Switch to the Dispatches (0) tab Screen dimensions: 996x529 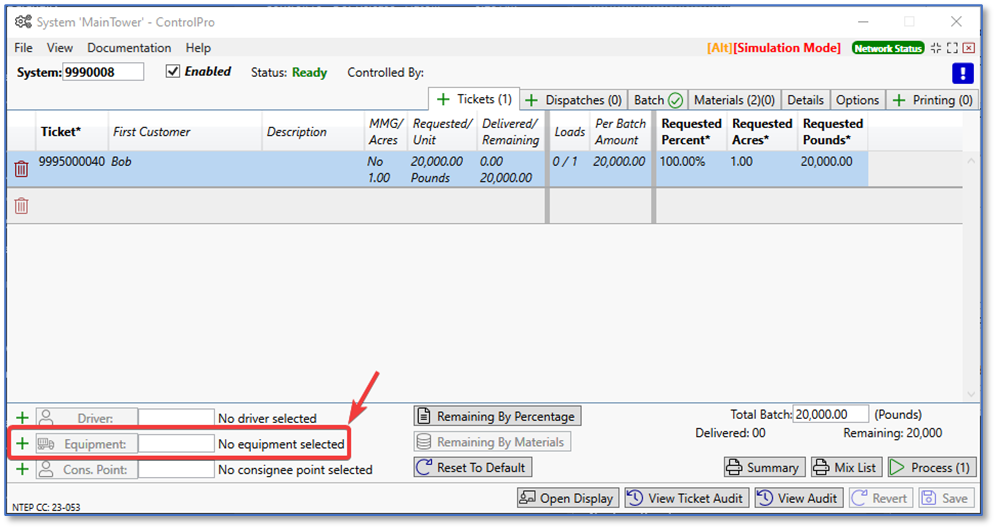[574, 100]
